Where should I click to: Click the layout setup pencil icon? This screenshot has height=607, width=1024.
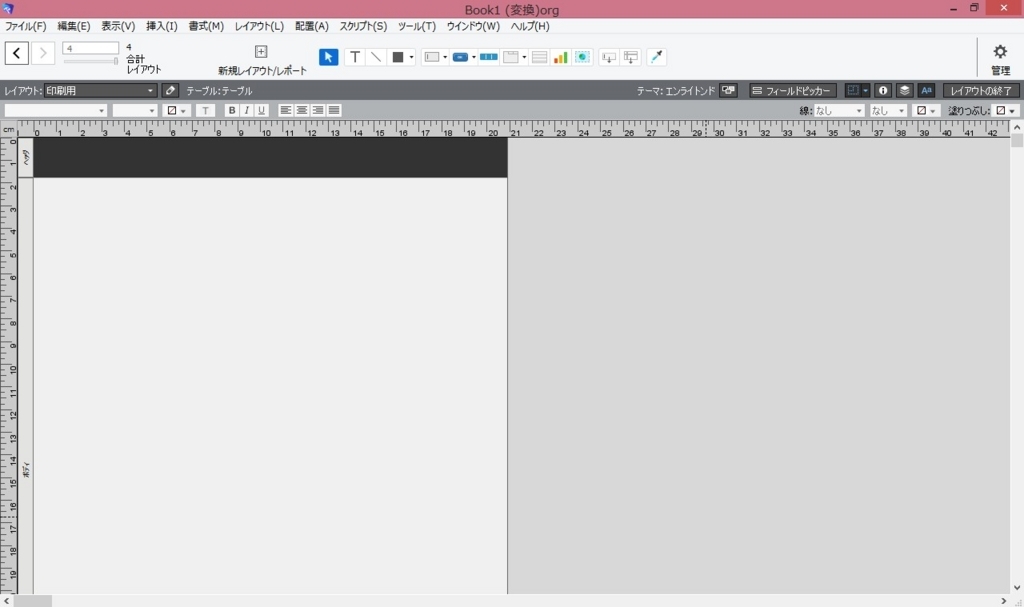170,91
